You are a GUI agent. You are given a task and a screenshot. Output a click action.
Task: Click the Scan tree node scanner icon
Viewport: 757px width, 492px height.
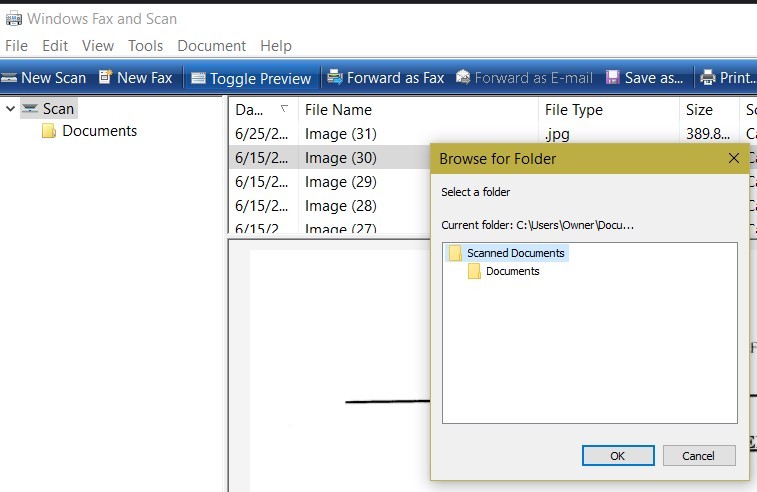point(30,108)
